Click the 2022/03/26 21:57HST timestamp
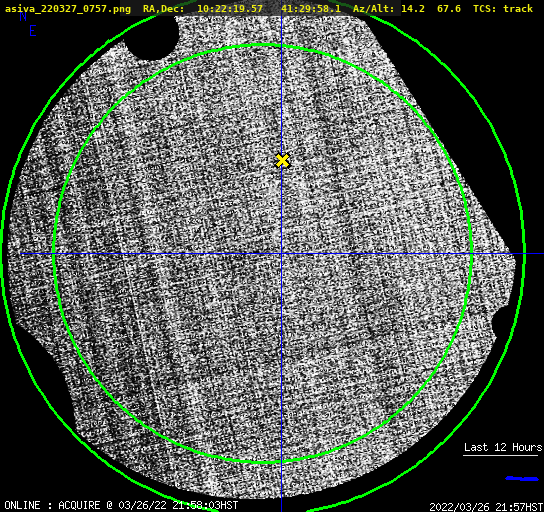Image resolution: width=544 pixels, height=512 pixels. 486,507
